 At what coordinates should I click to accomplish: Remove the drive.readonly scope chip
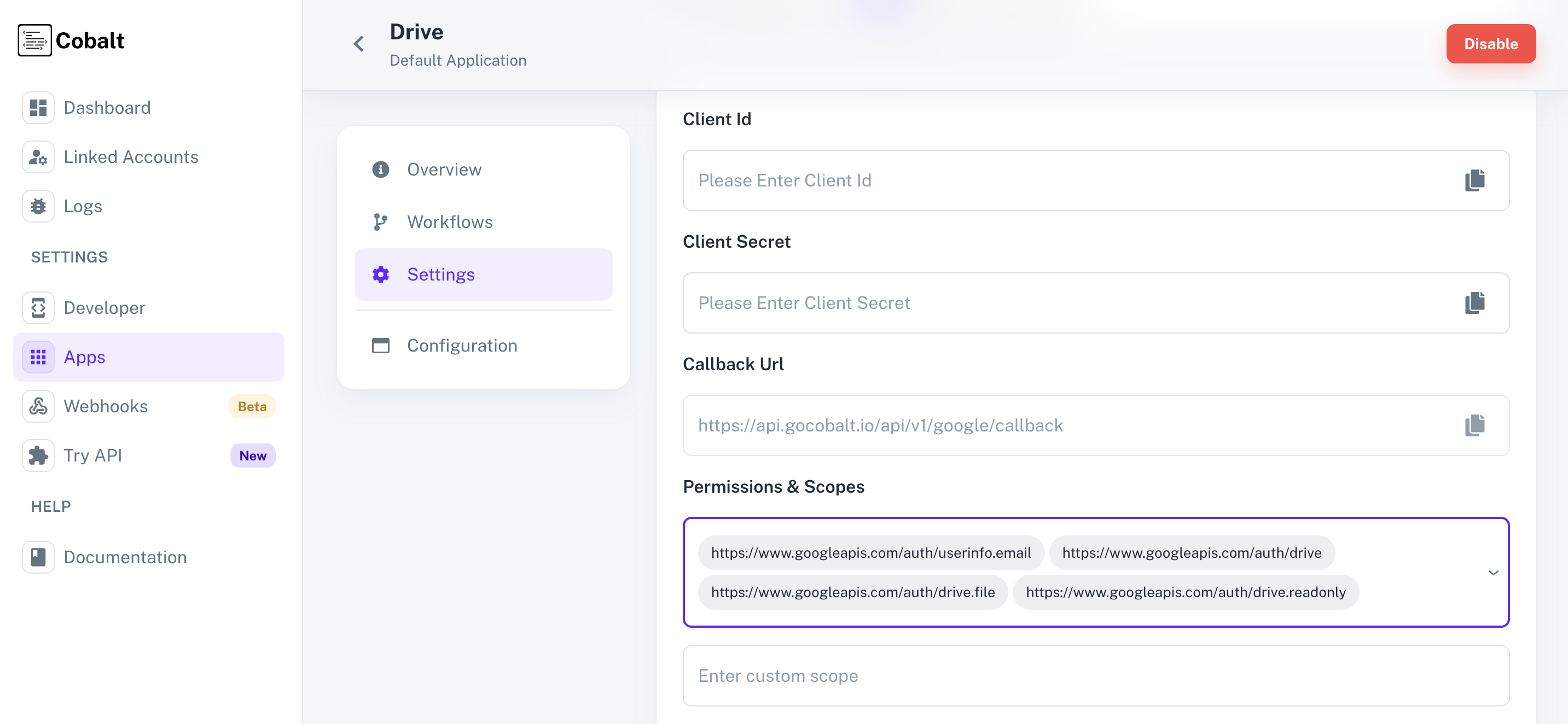coord(1185,591)
